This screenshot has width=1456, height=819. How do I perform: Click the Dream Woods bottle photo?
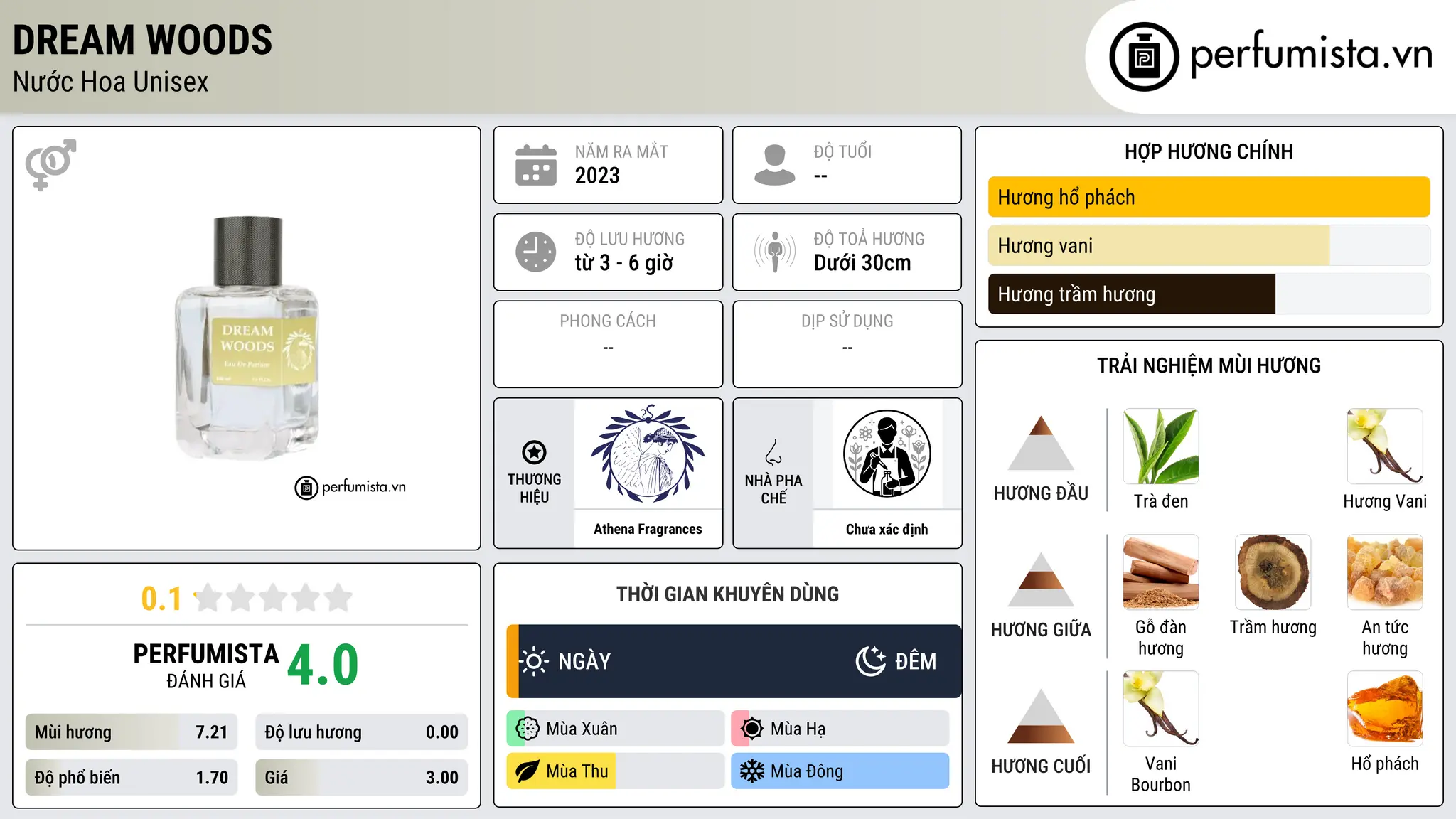[x=247, y=338]
